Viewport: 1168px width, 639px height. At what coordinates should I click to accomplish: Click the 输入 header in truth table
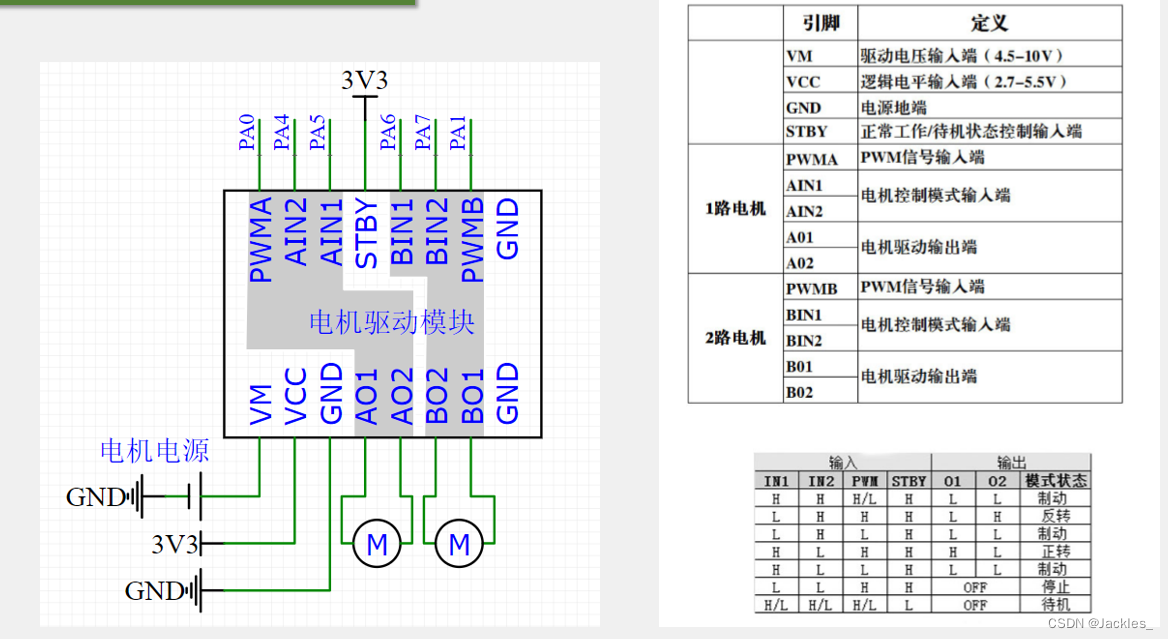coord(842,462)
